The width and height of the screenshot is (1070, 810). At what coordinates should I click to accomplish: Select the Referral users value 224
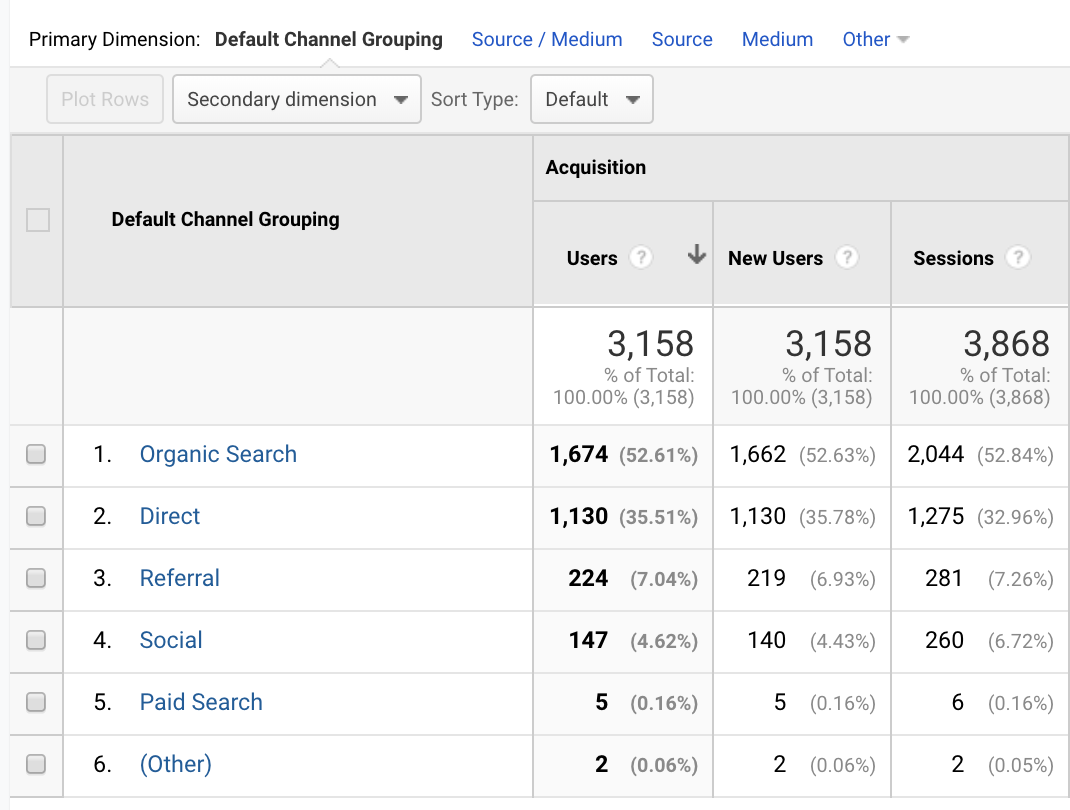pyautogui.click(x=588, y=579)
